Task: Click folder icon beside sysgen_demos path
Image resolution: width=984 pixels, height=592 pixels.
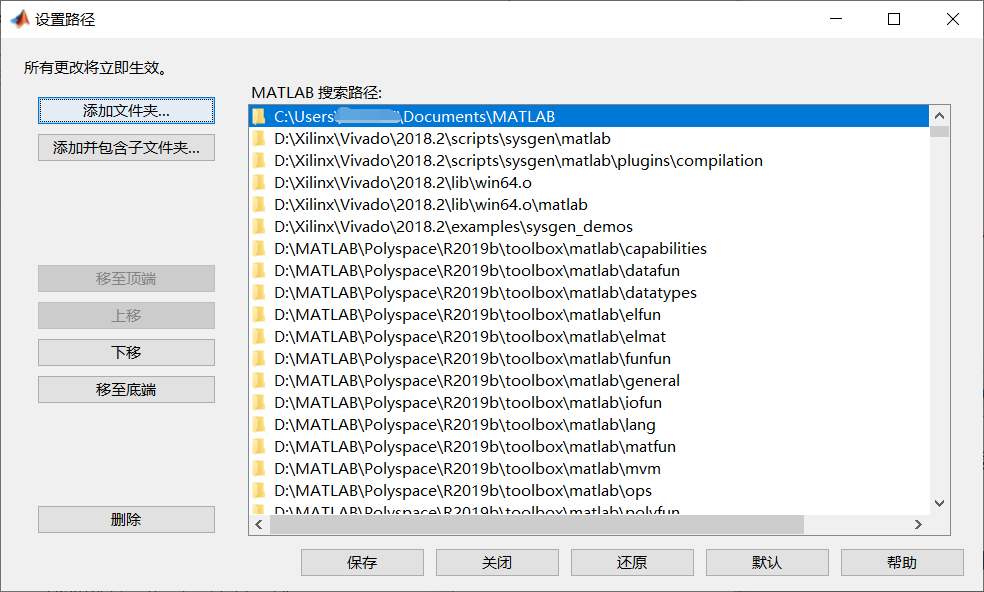Action: [259, 226]
